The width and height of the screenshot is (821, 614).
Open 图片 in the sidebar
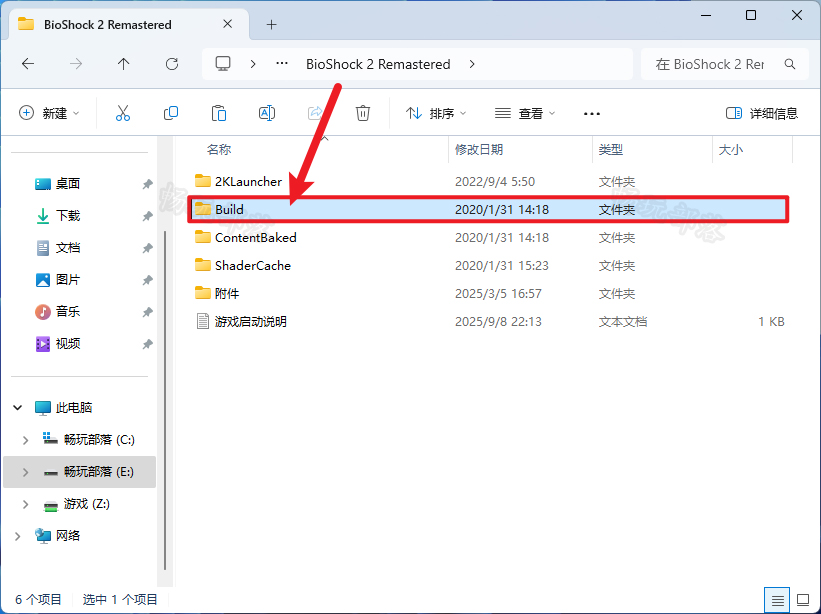(68, 280)
